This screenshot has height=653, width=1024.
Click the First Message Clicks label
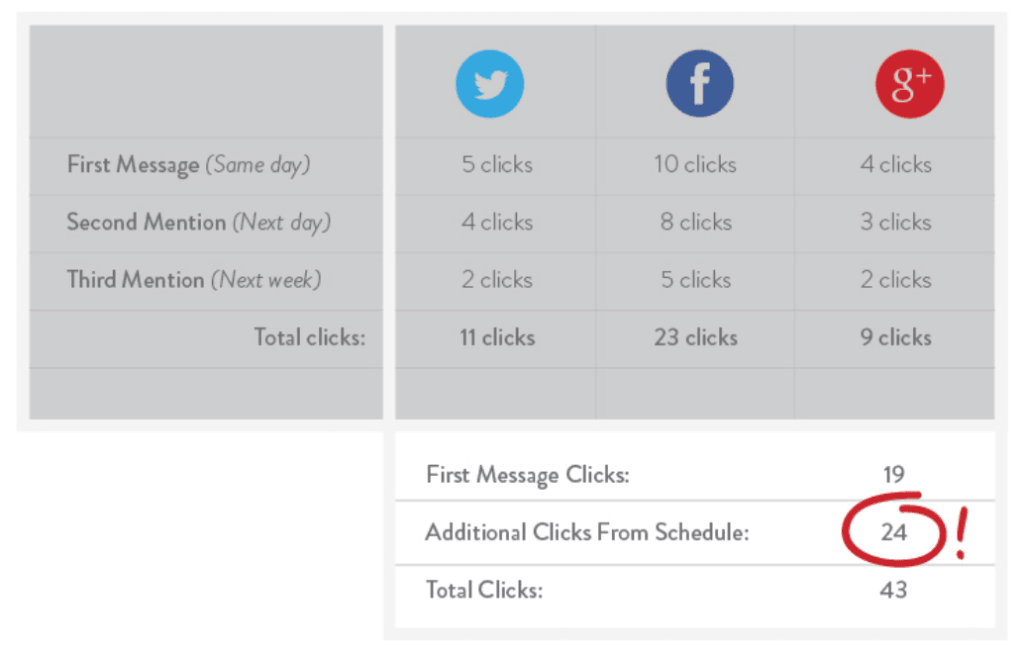tap(527, 475)
